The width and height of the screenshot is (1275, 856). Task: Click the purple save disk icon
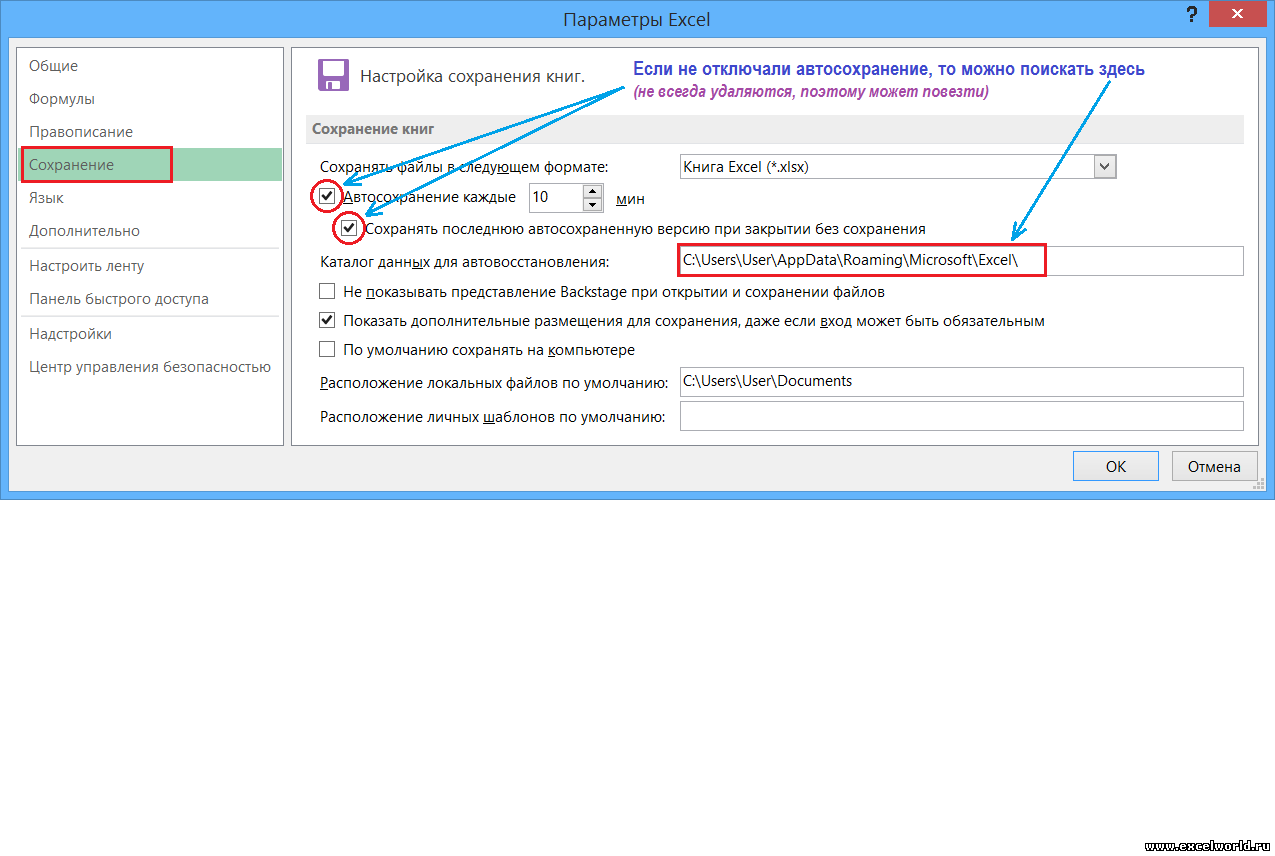tap(333, 75)
